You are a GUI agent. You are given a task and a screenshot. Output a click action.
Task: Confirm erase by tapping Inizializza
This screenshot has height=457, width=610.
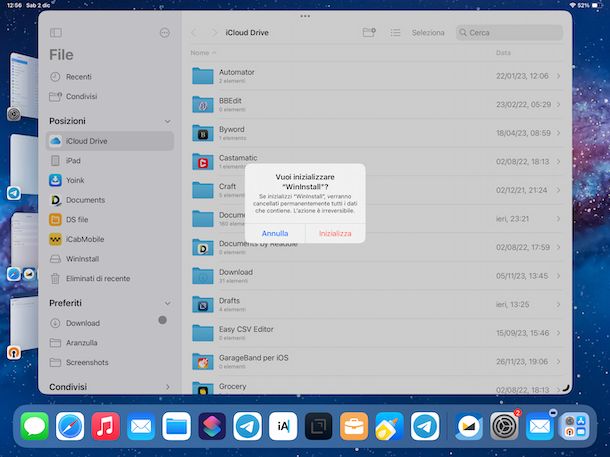tap(335, 233)
